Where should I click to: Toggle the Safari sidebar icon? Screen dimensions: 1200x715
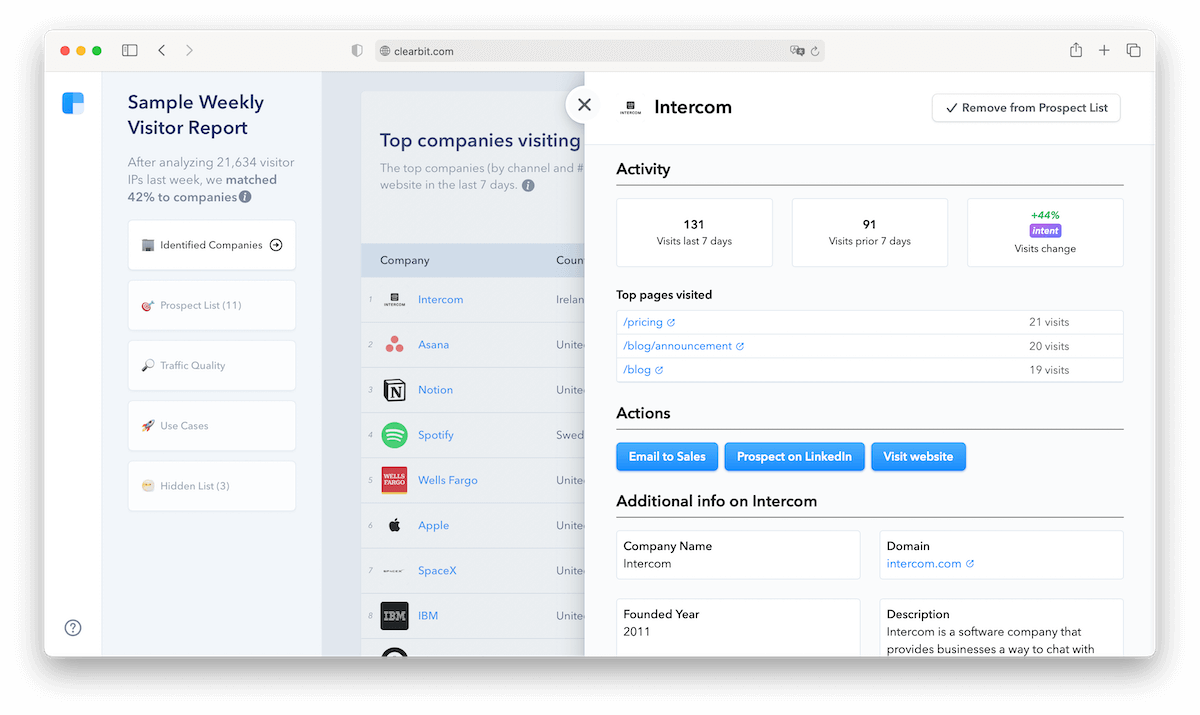tap(130, 50)
